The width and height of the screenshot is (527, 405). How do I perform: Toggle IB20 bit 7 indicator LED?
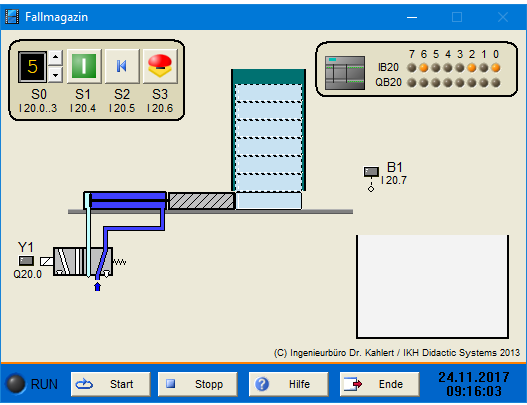(x=412, y=68)
